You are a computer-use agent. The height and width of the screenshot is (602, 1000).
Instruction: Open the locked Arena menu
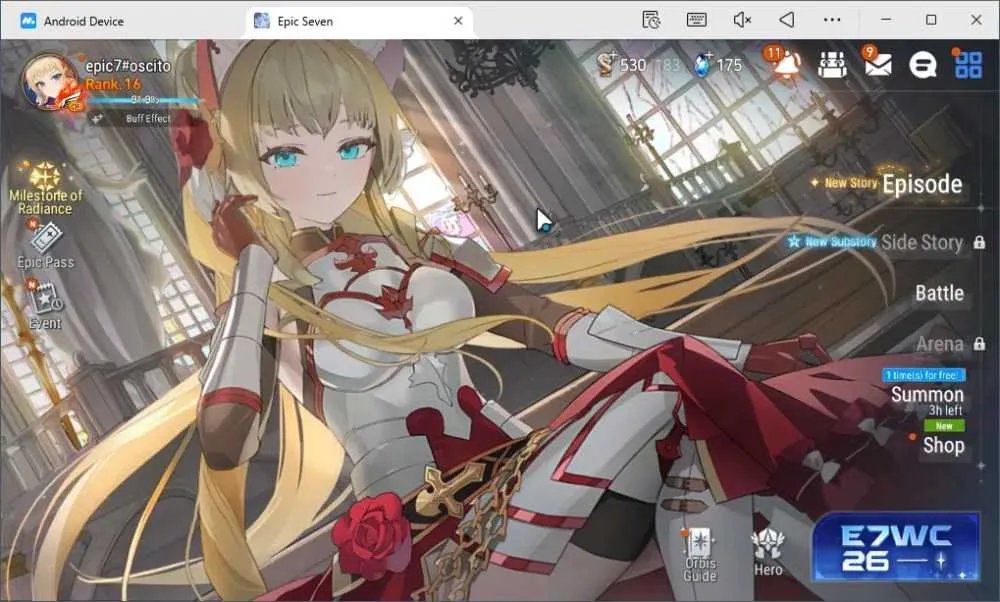click(x=940, y=344)
